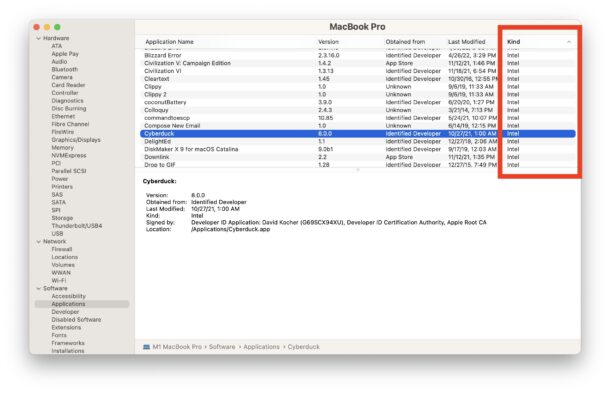
Task: Select Graphics/Displays in the sidebar
Action: [x=76, y=140]
